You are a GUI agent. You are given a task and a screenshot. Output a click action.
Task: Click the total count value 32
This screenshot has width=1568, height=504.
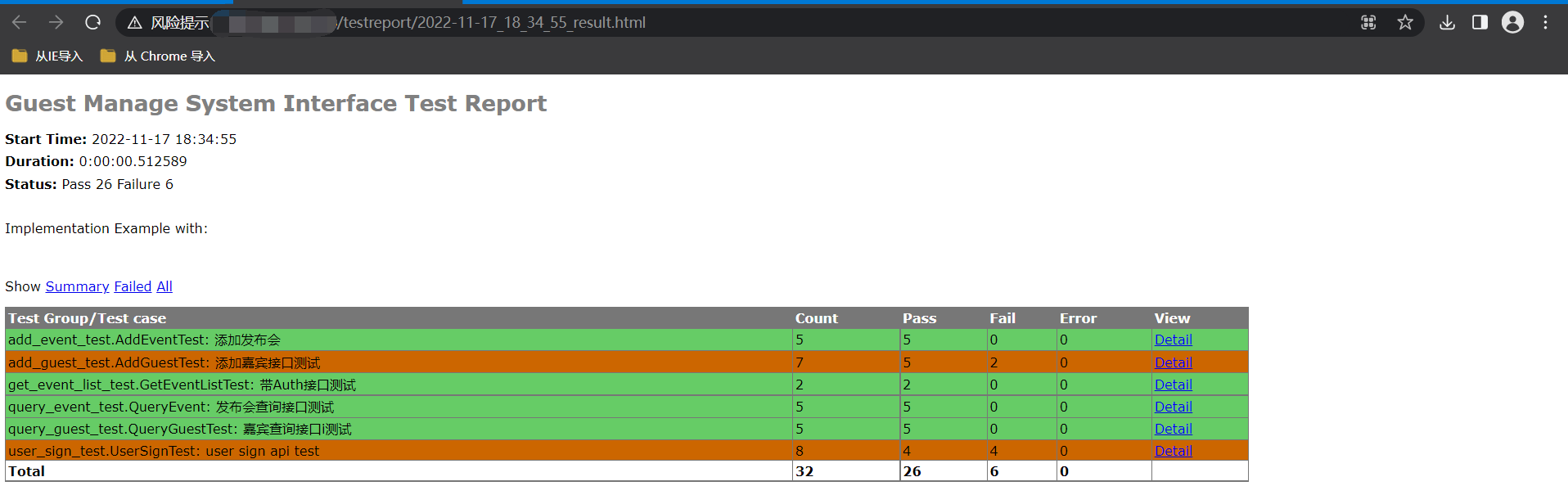pyautogui.click(x=804, y=471)
